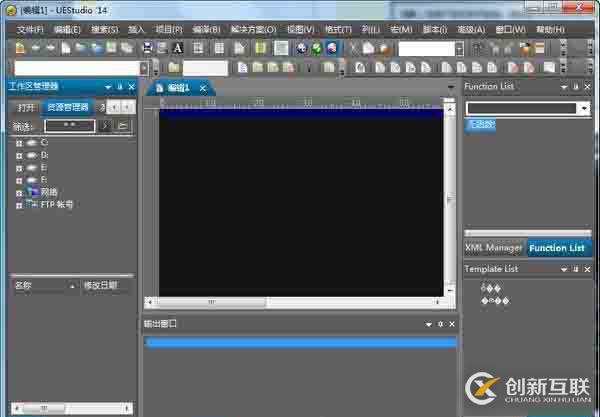Click the yellow-green column toolbar icon
The height and width of the screenshot is (417, 600).
coord(261,48)
